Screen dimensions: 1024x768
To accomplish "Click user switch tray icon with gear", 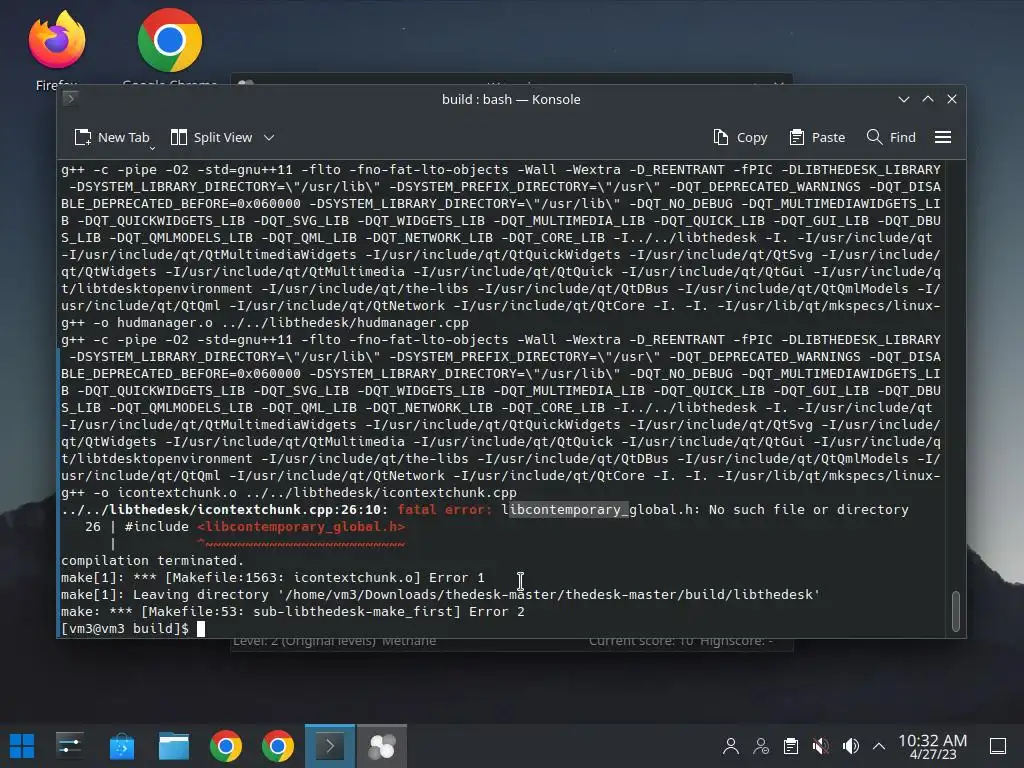I will [761, 746].
